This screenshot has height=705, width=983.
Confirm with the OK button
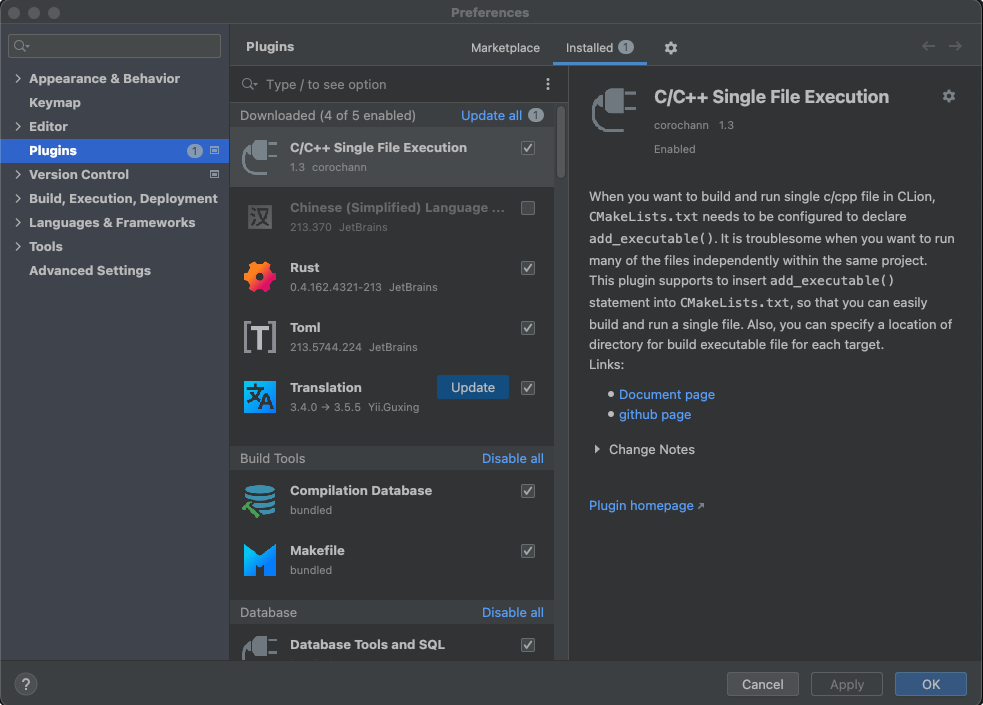pos(930,684)
